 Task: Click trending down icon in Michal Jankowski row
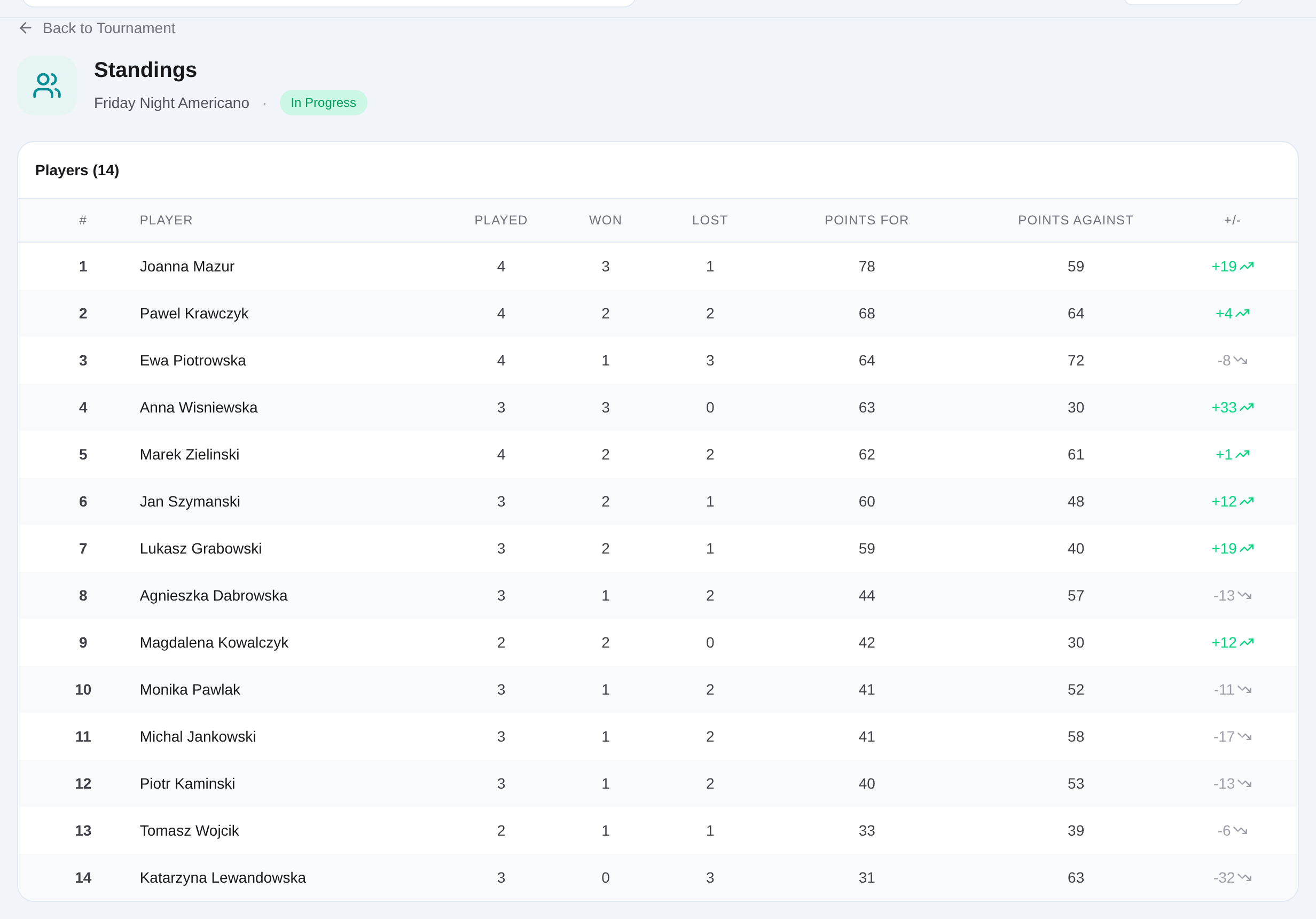point(1245,736)
